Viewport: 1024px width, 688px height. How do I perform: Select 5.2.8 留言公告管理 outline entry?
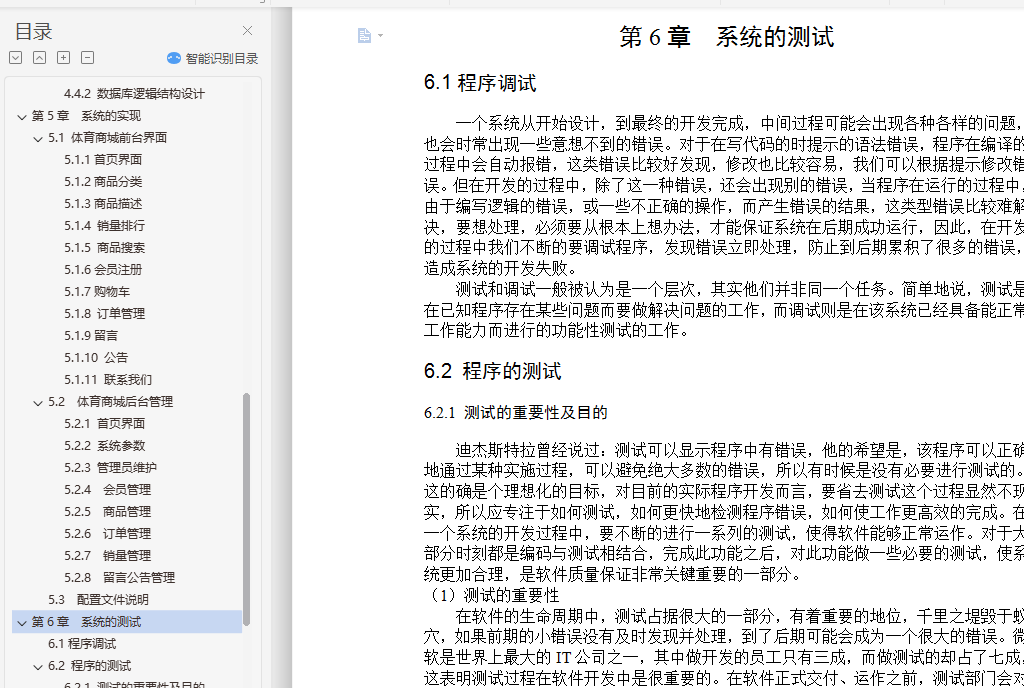pyautogui.click(x=119, y=577)
